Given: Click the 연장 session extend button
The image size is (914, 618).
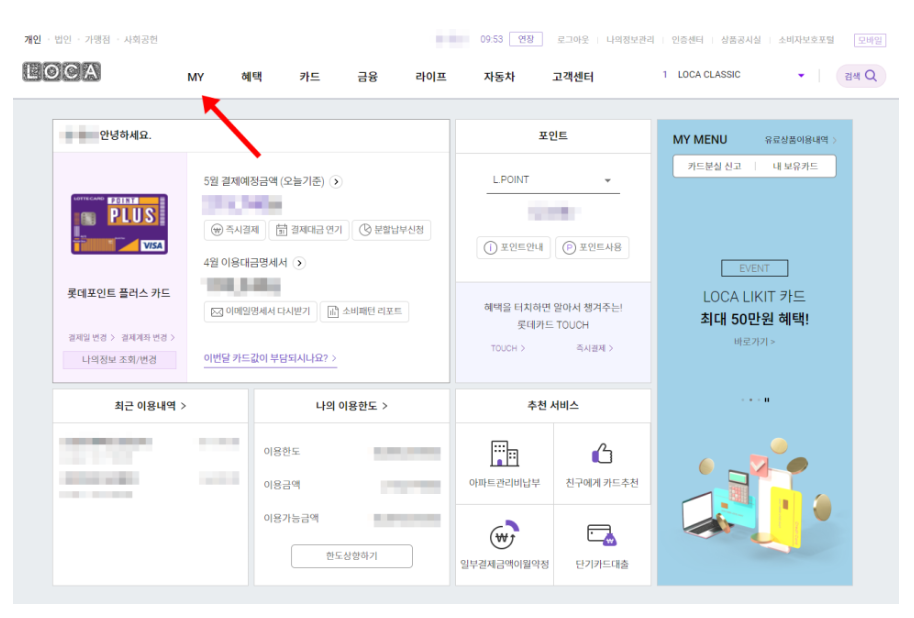Looking at the screenshot, I should point(526,39).
